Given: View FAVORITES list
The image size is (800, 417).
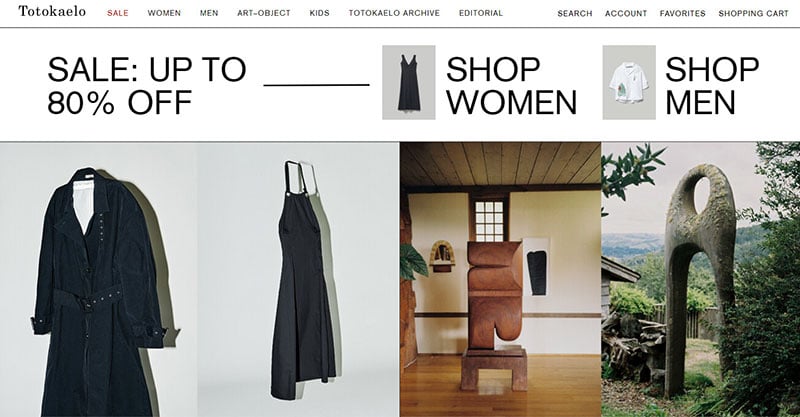Looking at the screenshot, I should (683, 14).
